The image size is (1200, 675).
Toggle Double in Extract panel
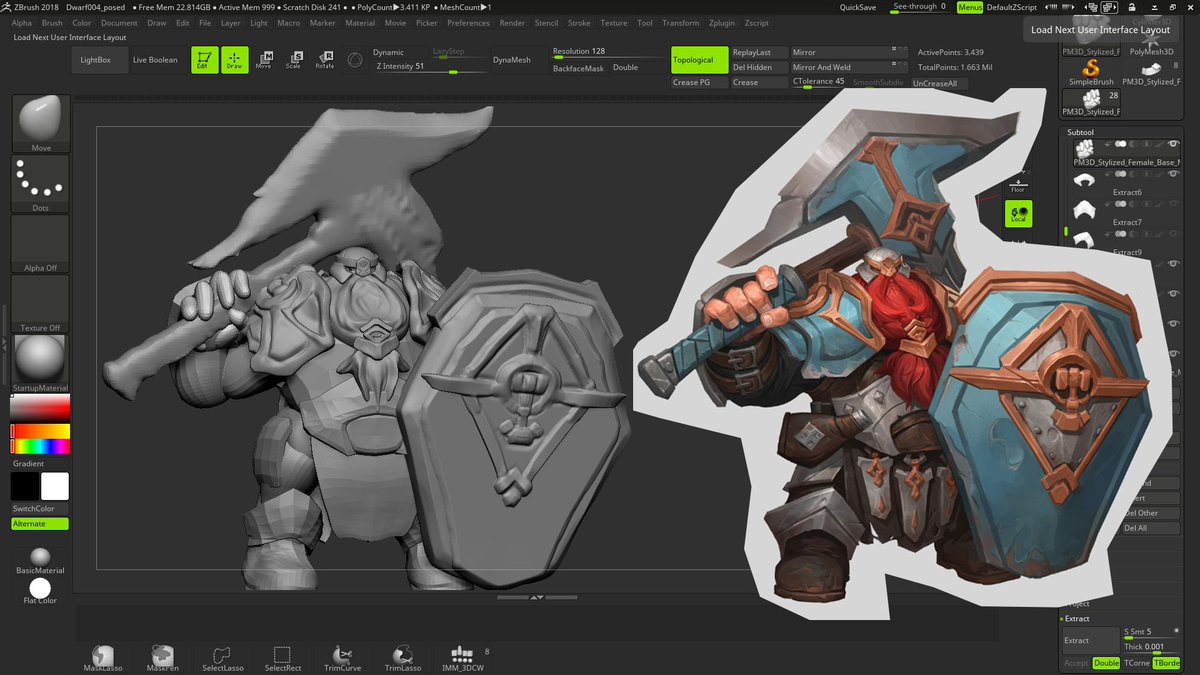(x=1107, y=663)
